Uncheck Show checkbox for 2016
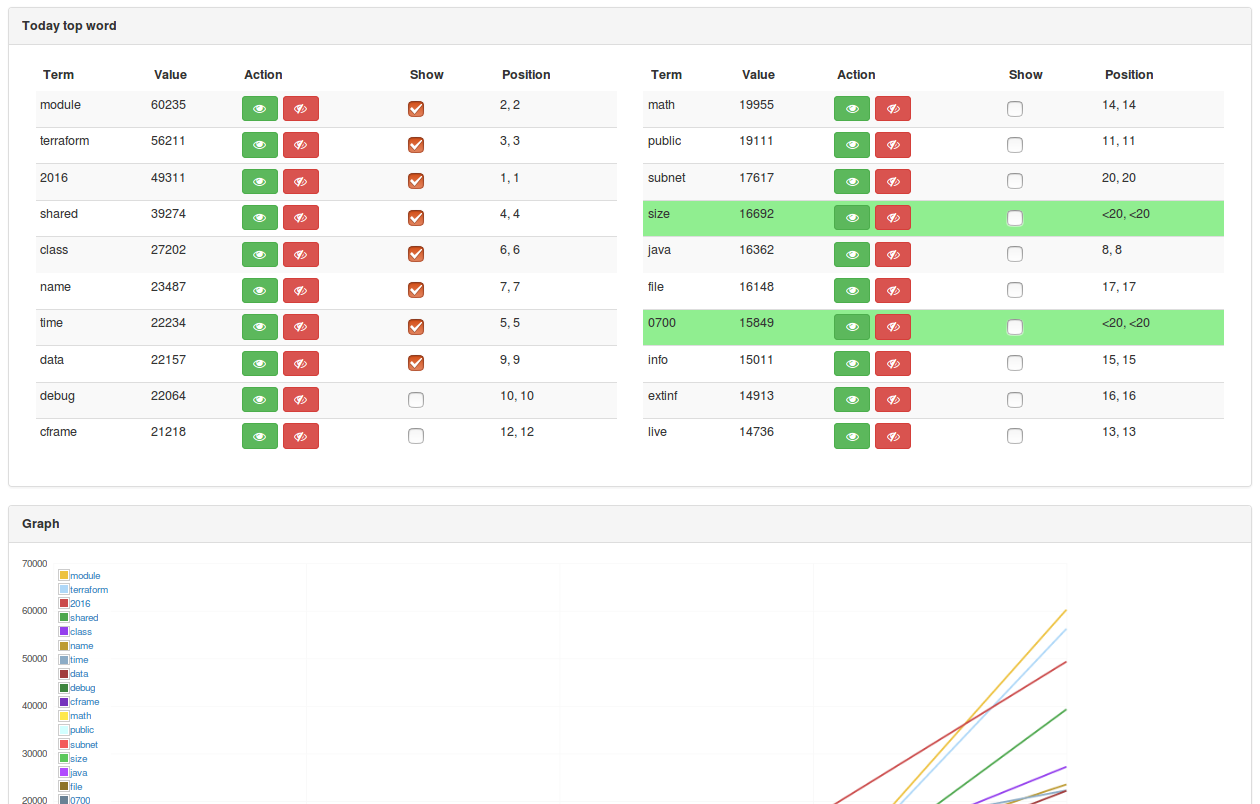 (x=416, y=181)
